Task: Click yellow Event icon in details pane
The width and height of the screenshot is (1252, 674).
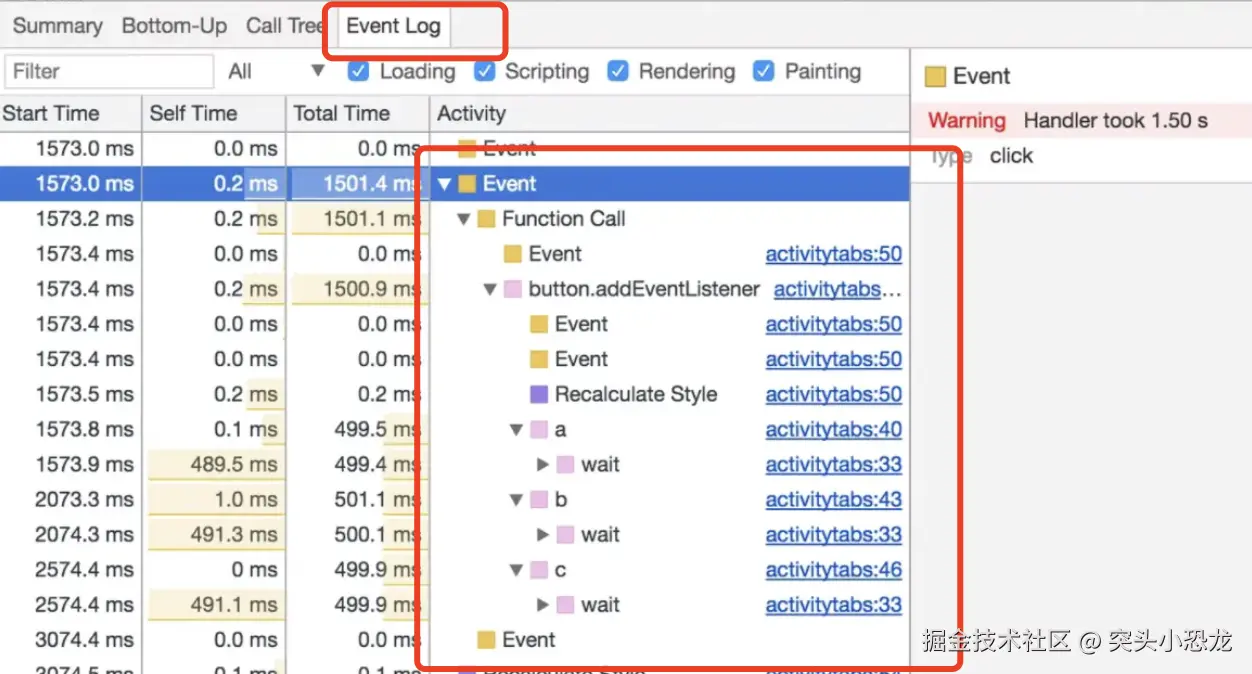Action: pos(935,77)
